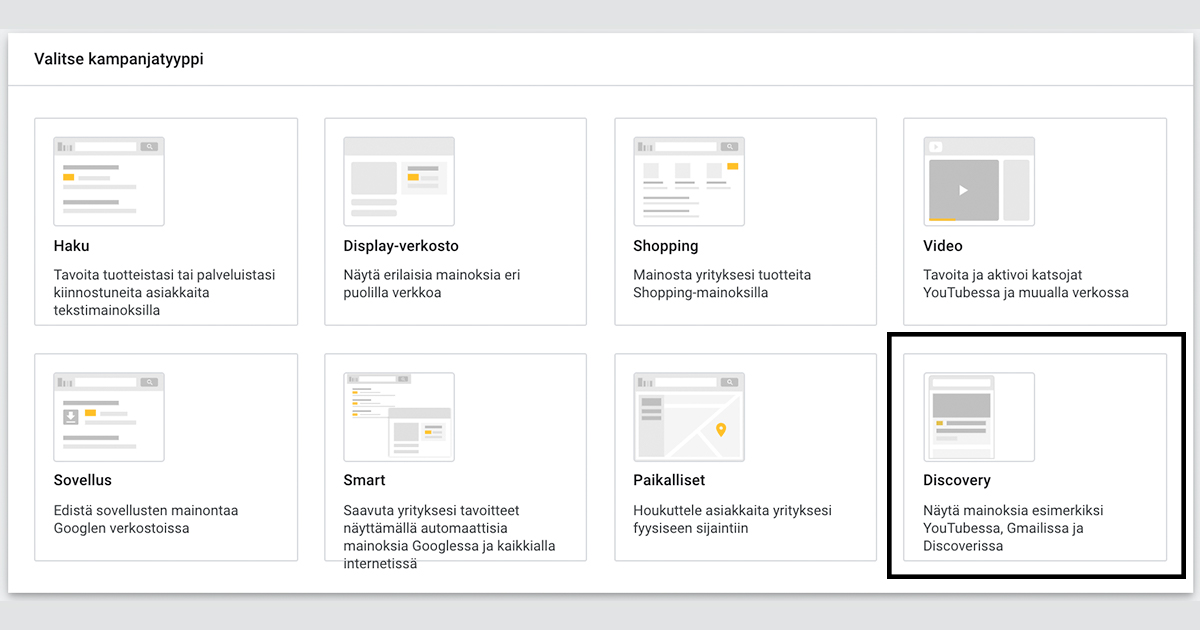The width and height of the screenshot is (1200, 630).
Task: Choose the Display-verkosto title text
Action: click(x=400, y=246)
